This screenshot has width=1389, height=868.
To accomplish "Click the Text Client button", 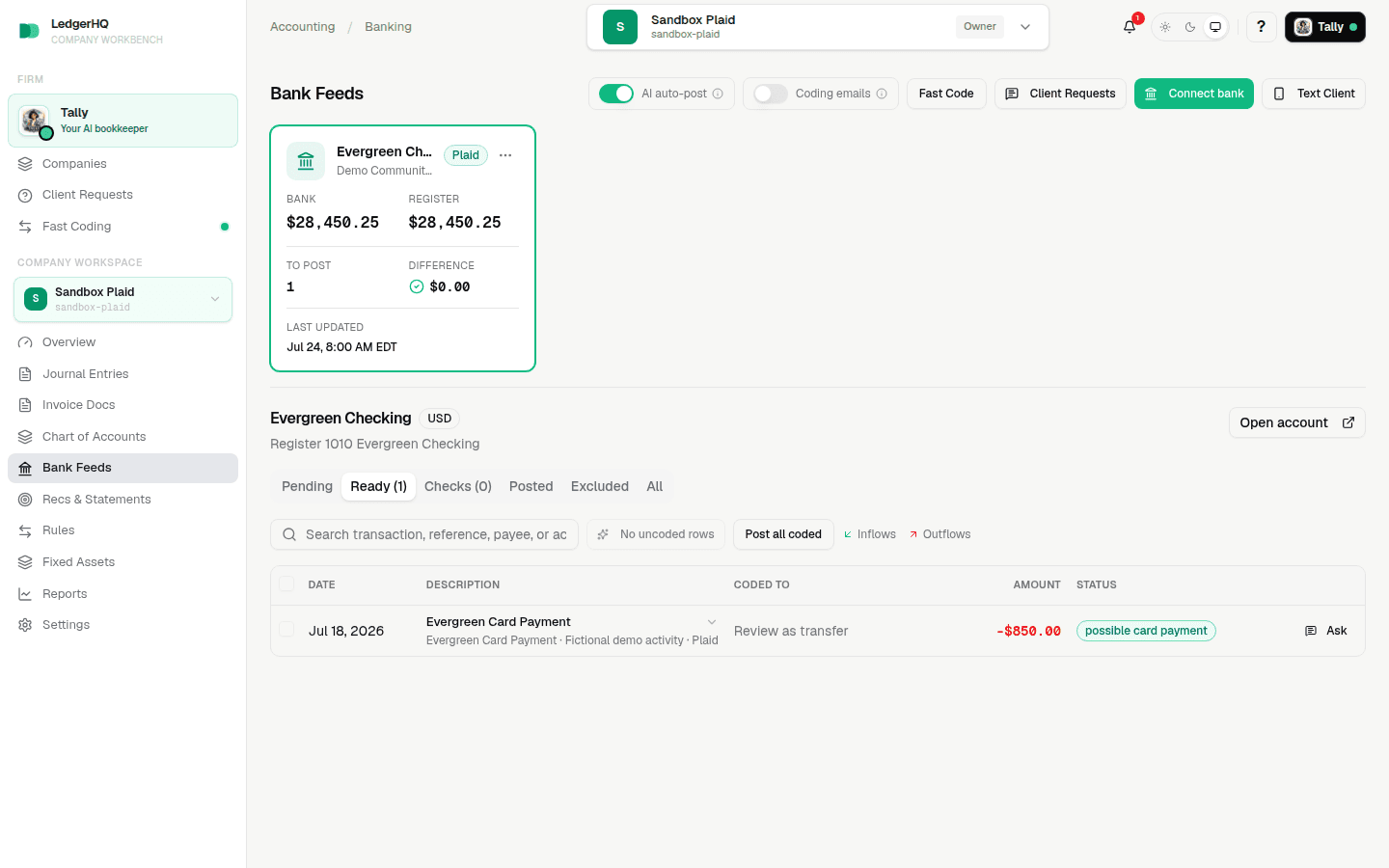I will [x=1314, y=94].
